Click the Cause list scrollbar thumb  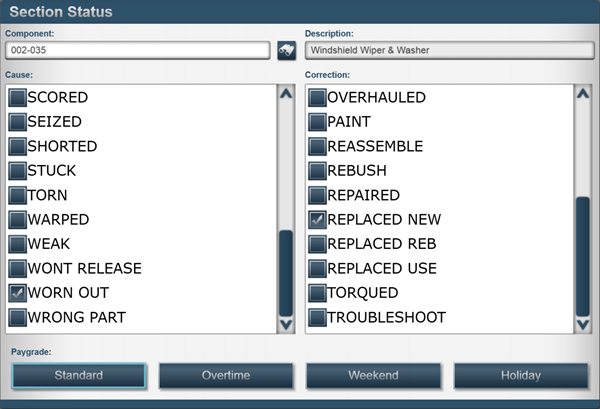coord(286,273)
